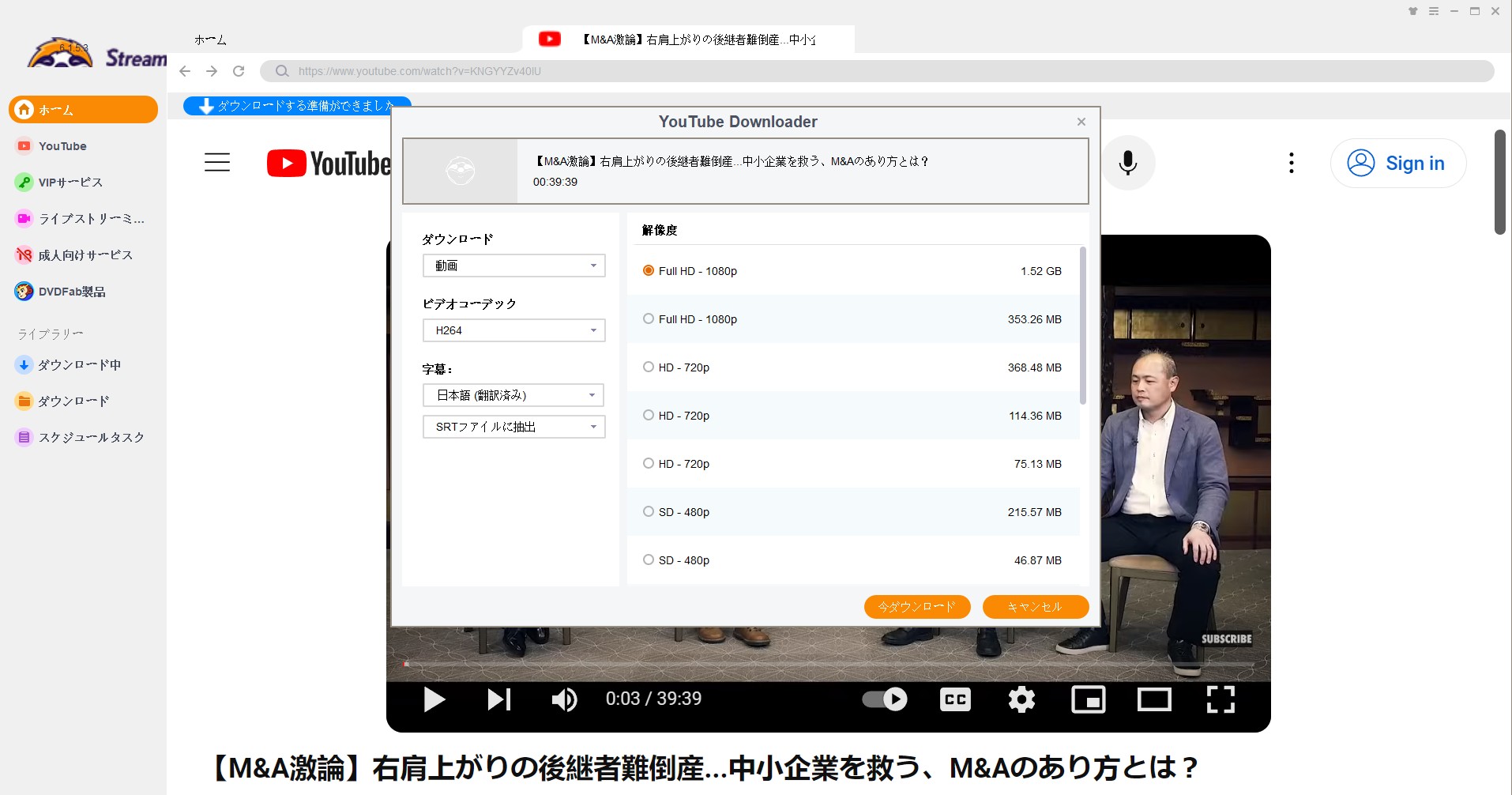Image resolution: width=1512 pixels, height=795 pixels.
Task: Open the app's main menu icon in title bar
Action: [x=1434, y=11]
